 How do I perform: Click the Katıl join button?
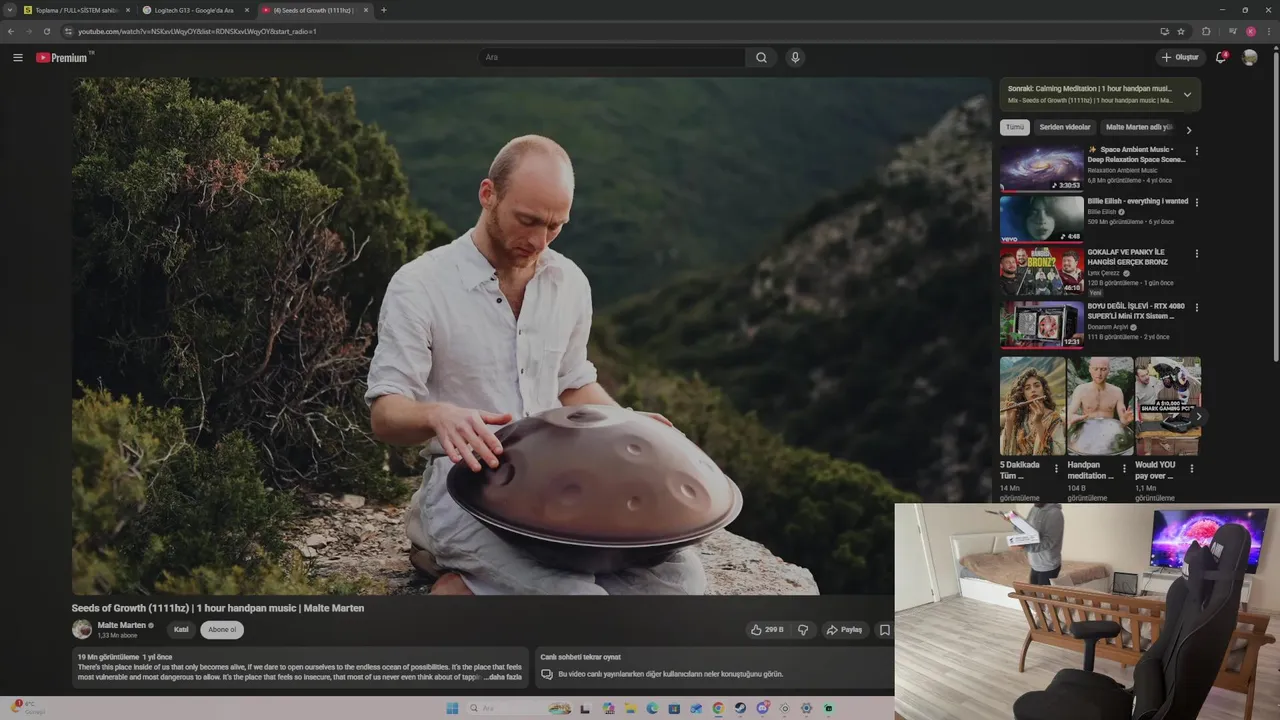pos(181,630)
